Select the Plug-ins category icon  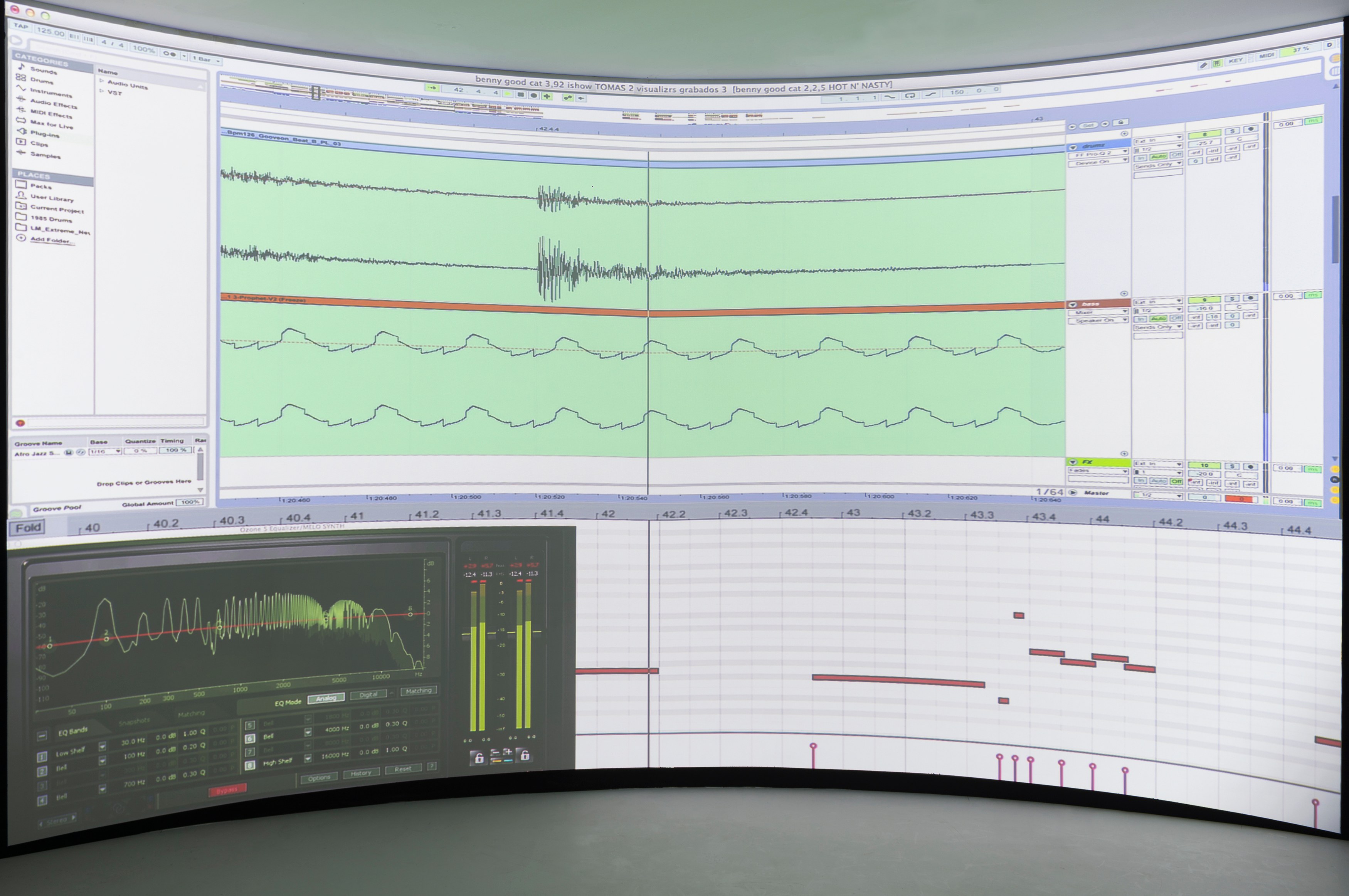tap(21, 131)
